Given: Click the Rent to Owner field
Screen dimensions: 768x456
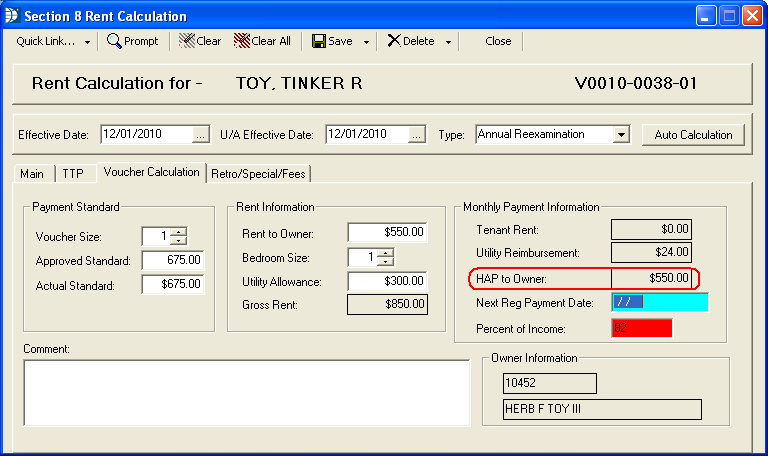Looking at the screenshot, I should [387, 232].
